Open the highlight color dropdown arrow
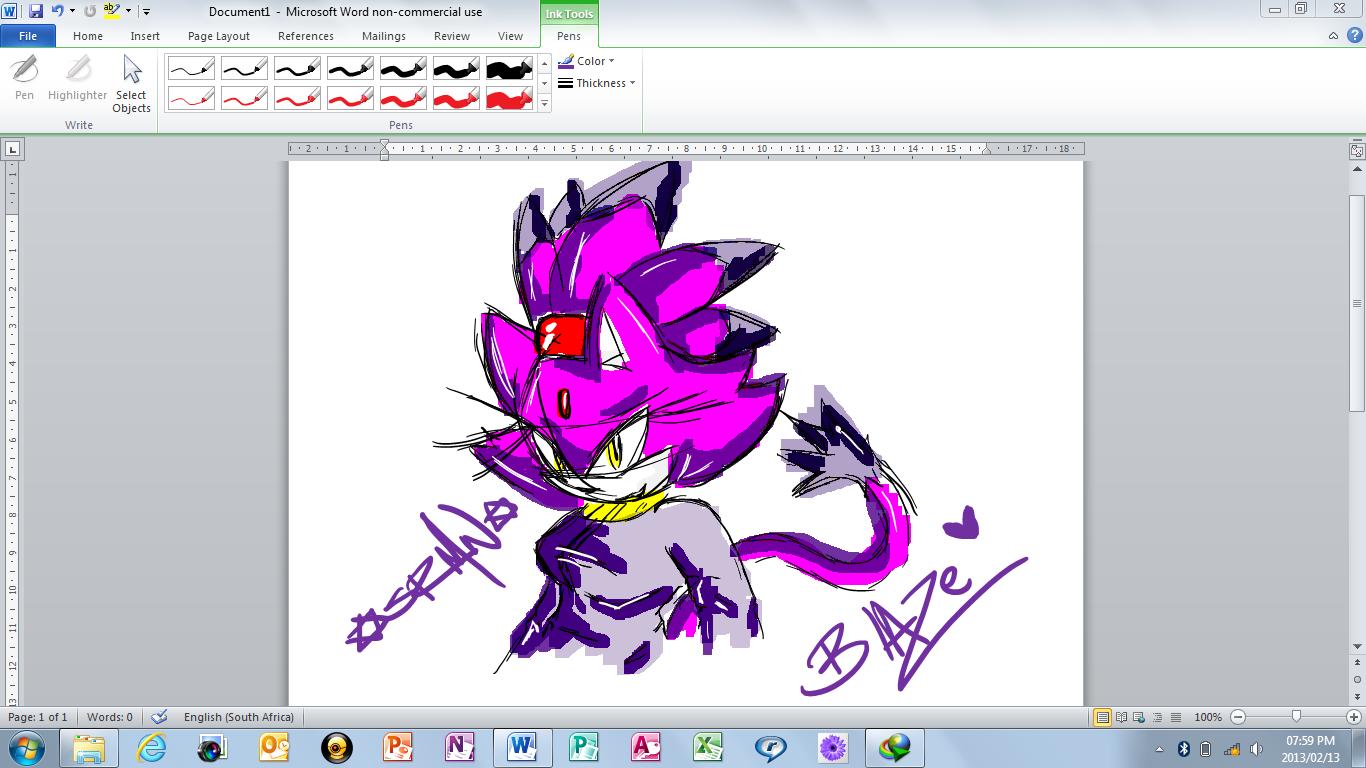 click(x=128, y=11)
